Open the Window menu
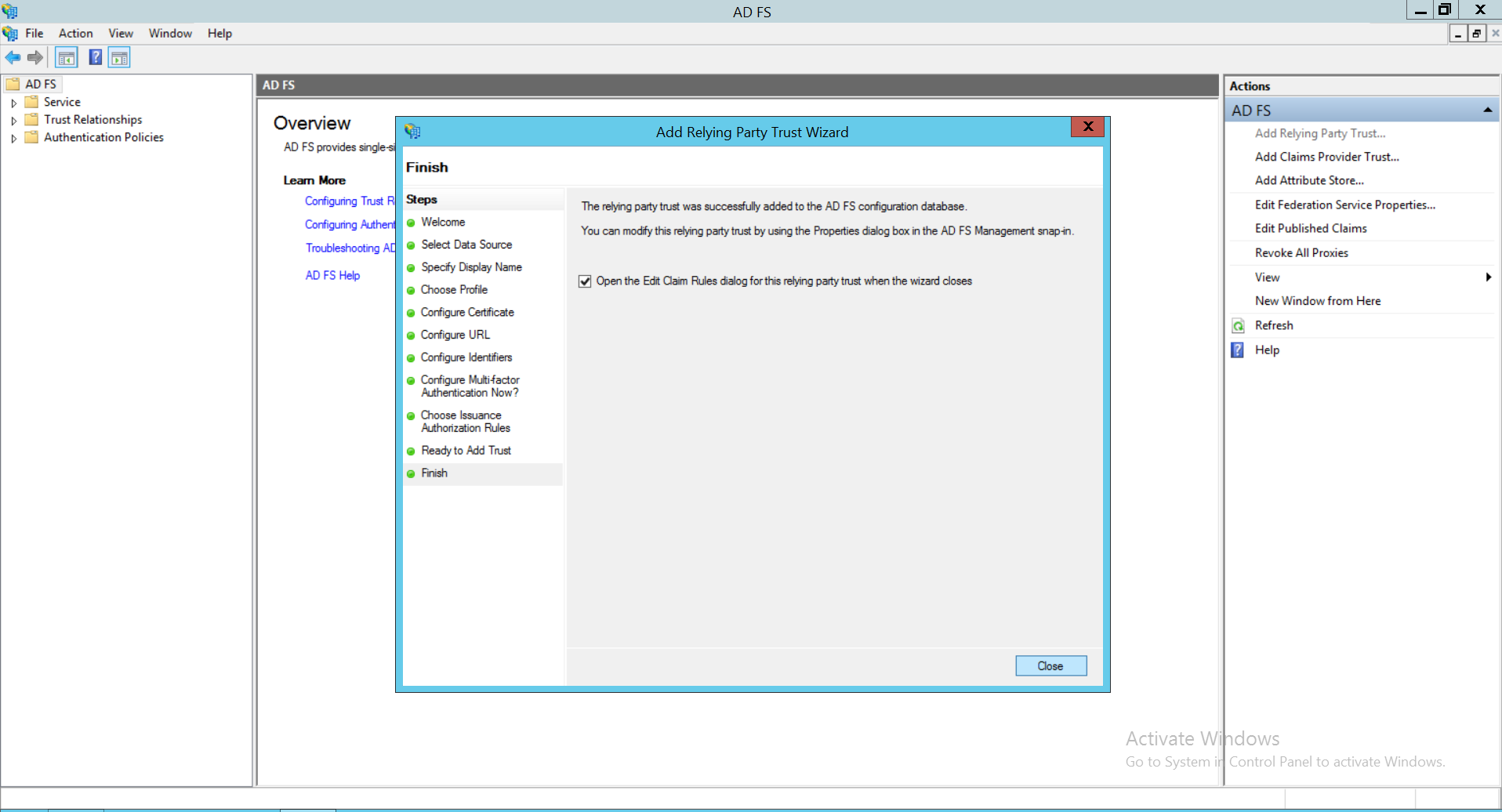1502x812 pixels. 169,33
